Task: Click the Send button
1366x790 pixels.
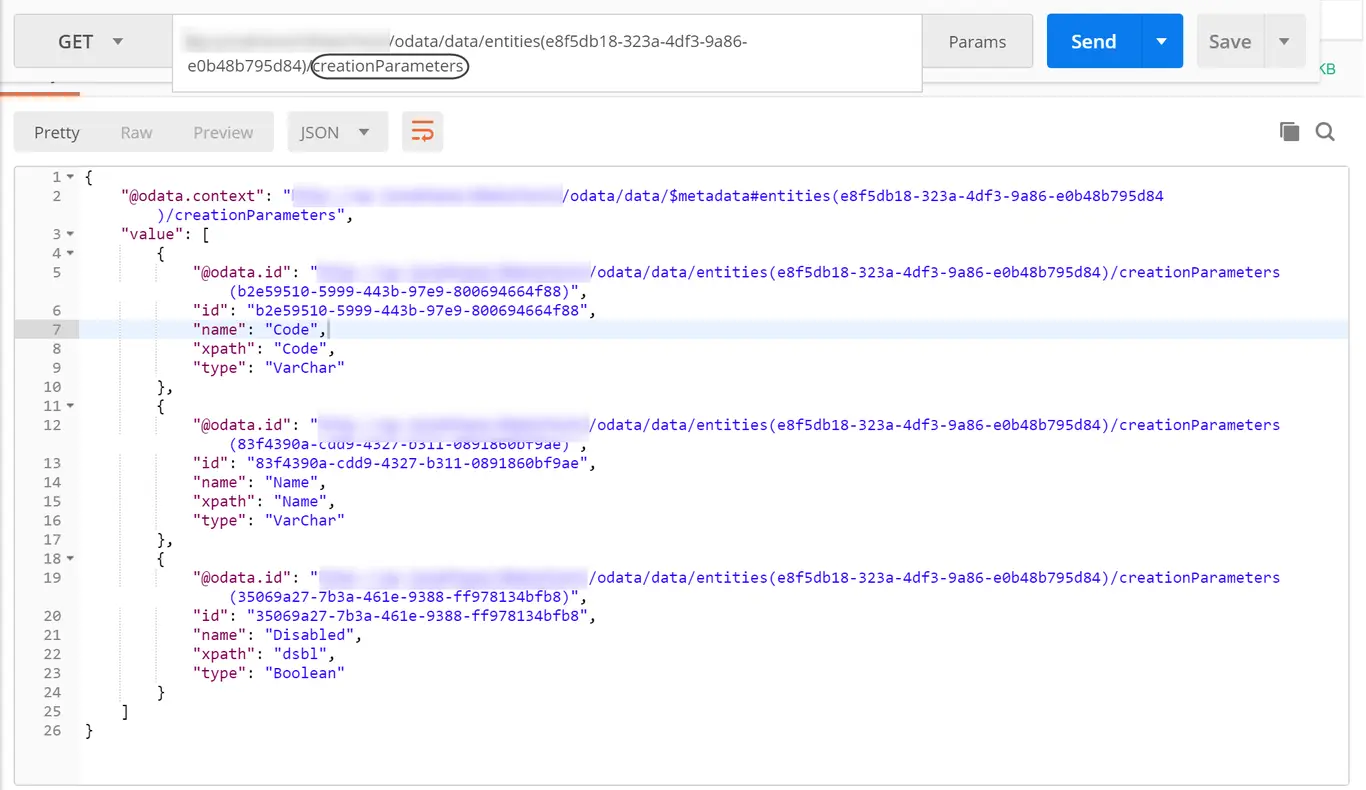Action: 1093,42
